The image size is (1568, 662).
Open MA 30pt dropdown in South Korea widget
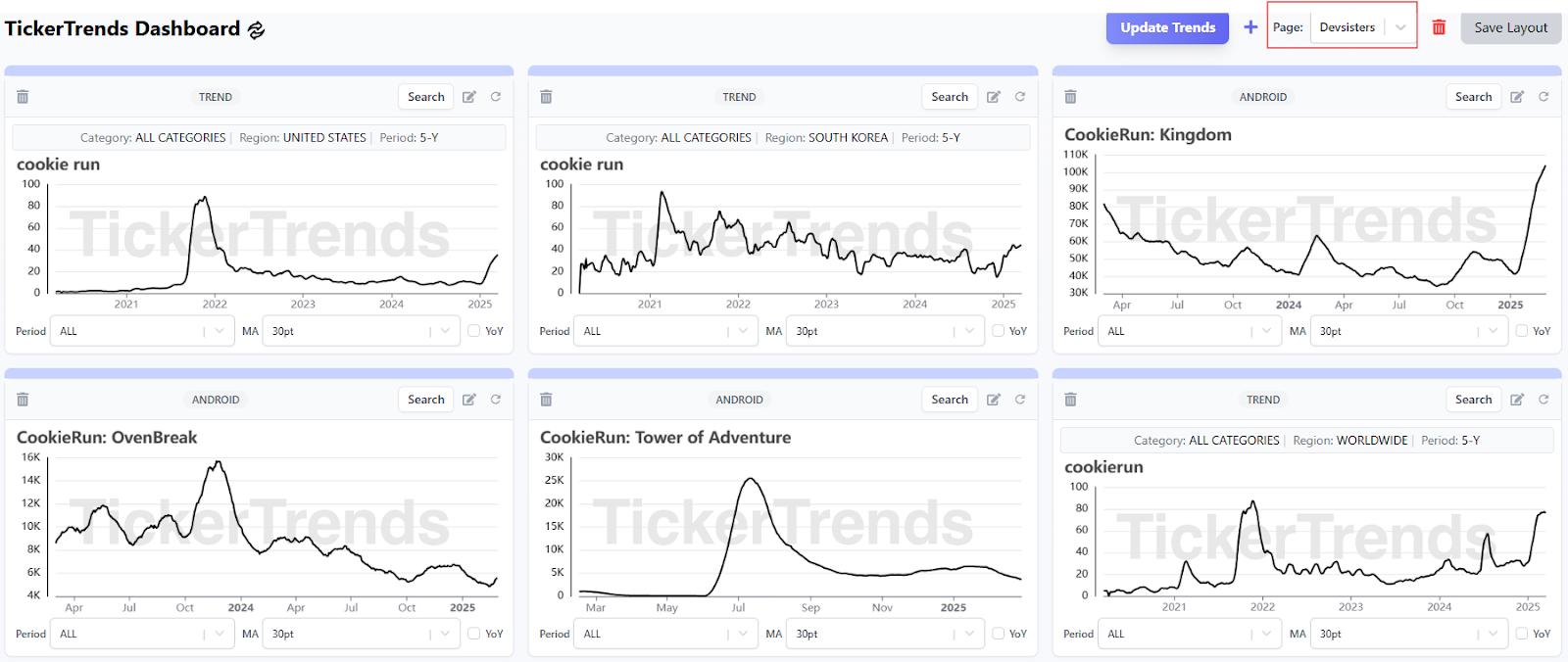pos(886,331)
